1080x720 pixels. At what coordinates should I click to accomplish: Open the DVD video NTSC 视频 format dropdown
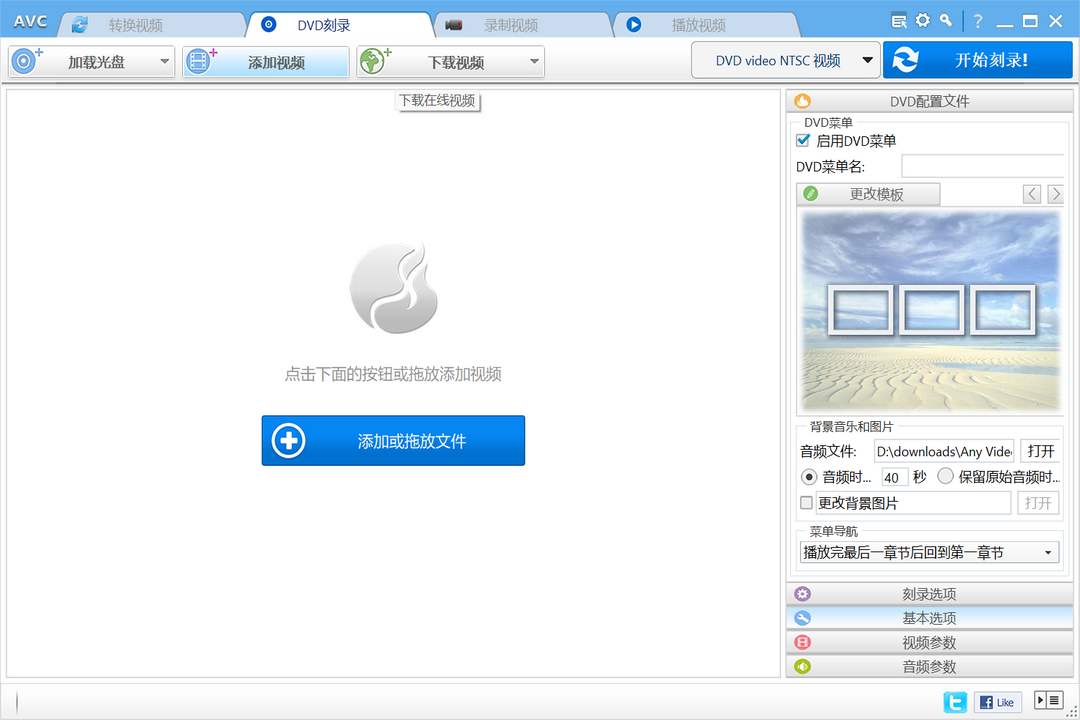coord(786,59)
